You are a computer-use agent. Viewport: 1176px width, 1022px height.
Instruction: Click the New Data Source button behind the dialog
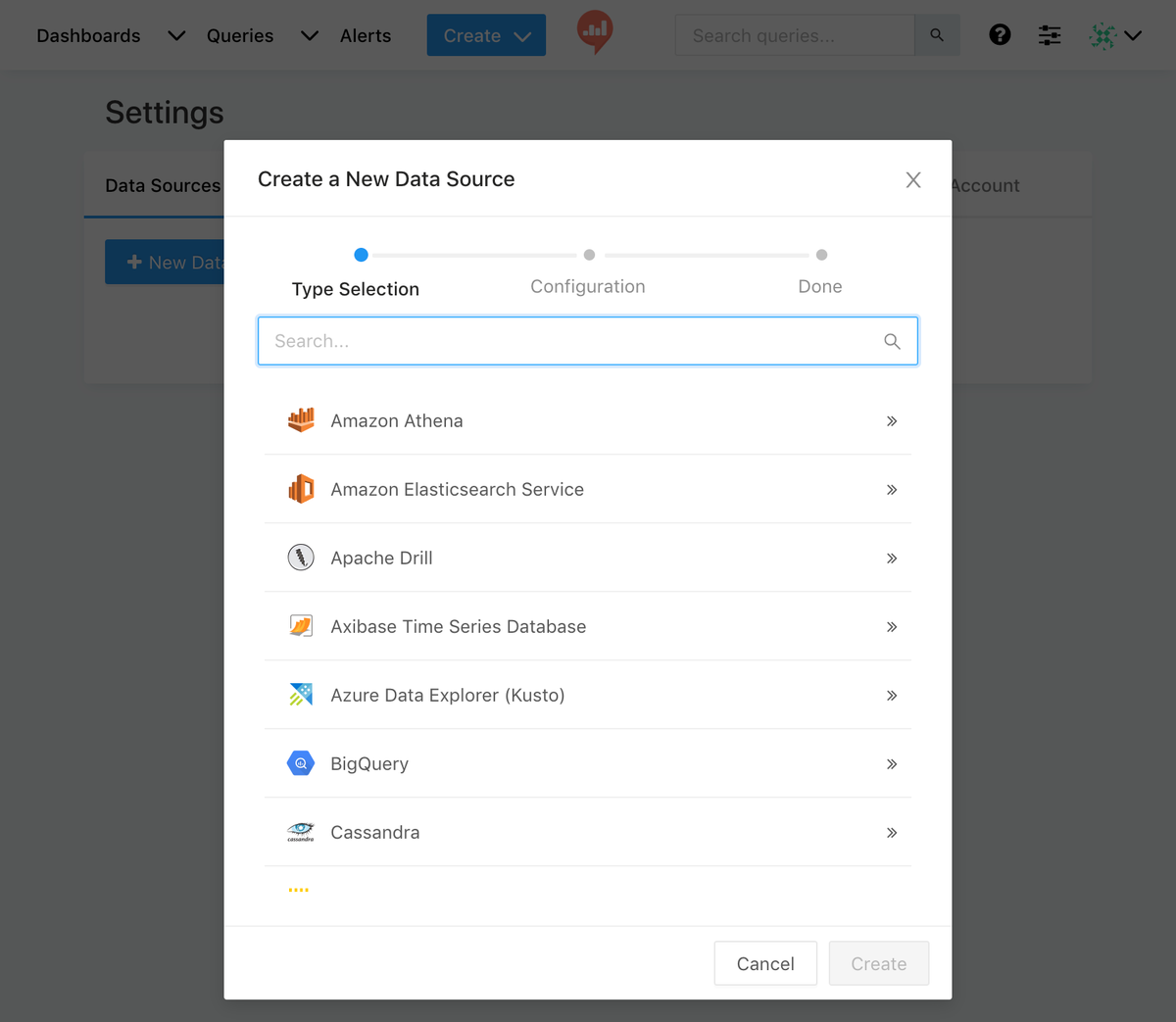coord(165,262)
